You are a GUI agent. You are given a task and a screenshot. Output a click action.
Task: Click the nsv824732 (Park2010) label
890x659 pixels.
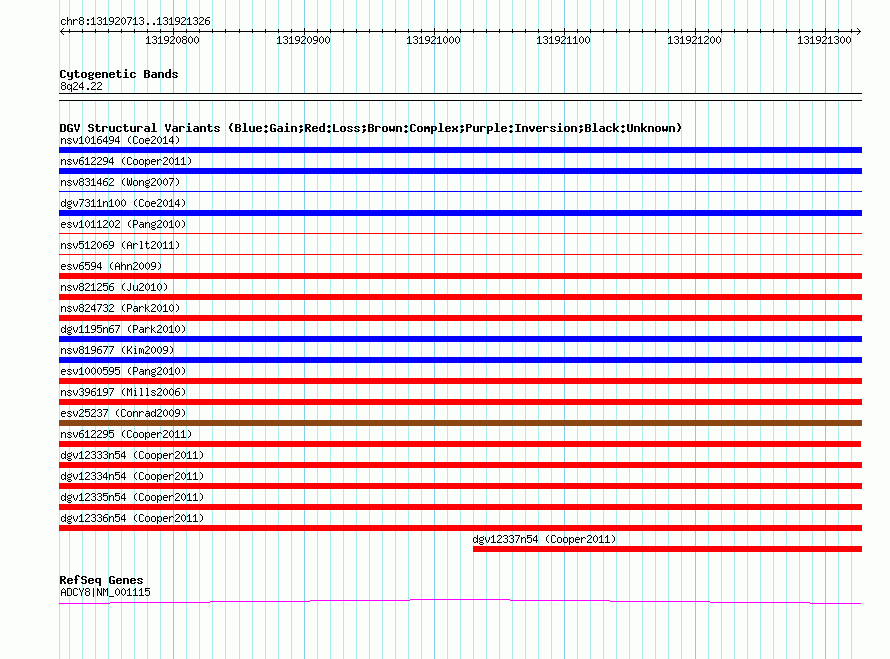click(120, 308)
